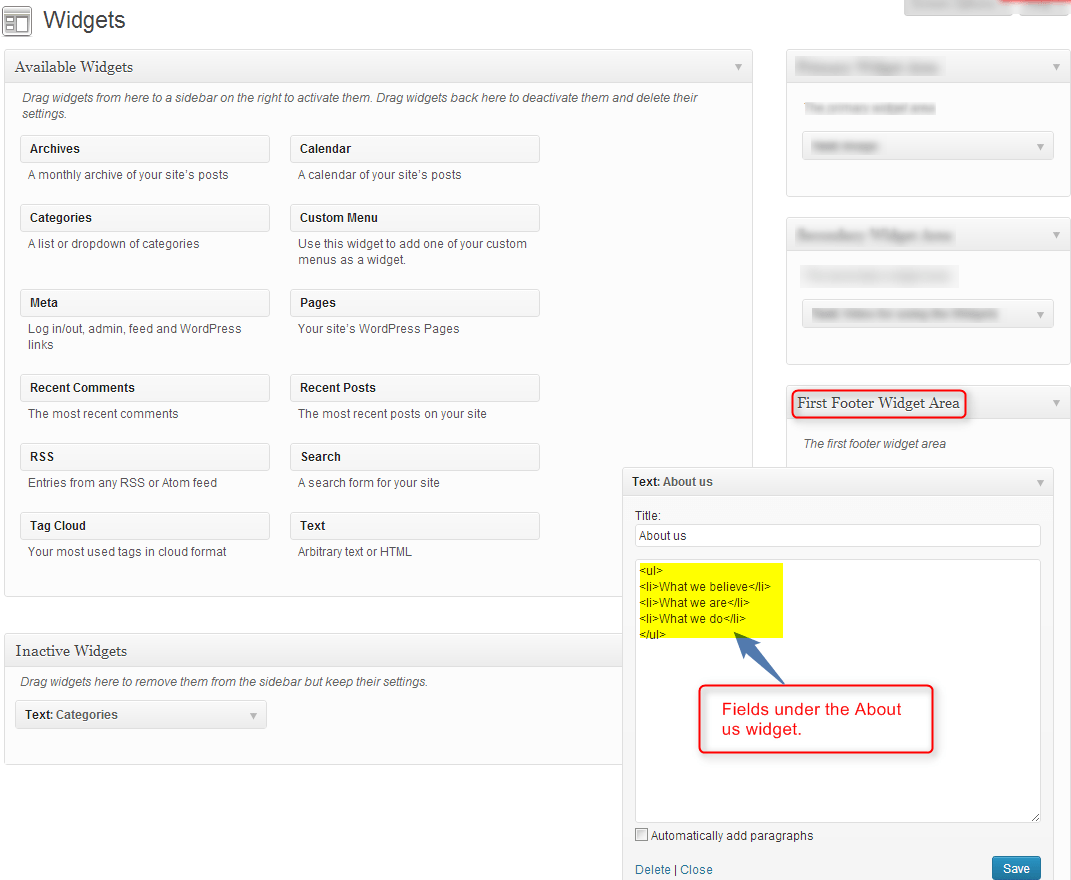Click the Widgets page icon

coord(17,20)
